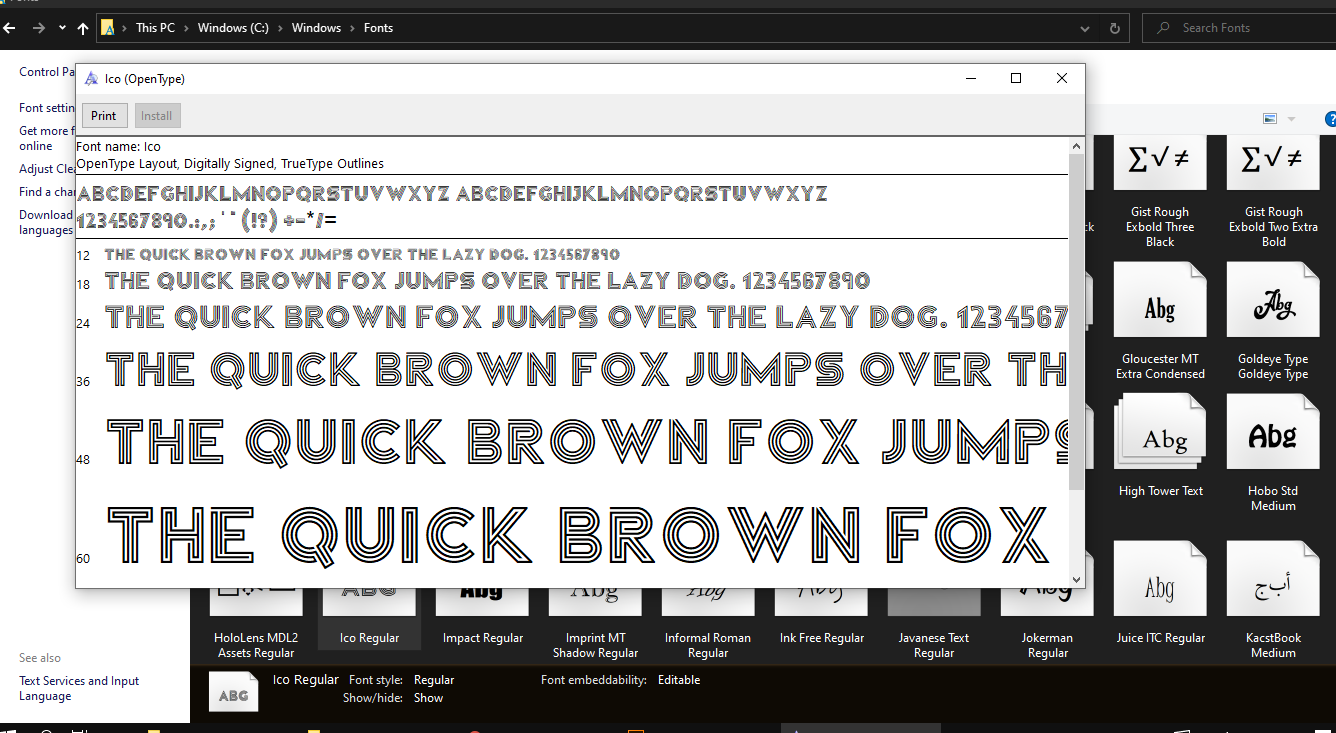The height and width of the screenshot is (733, 1336).
Task: Open the Control Panel Home link
Action: coord(47,72)
